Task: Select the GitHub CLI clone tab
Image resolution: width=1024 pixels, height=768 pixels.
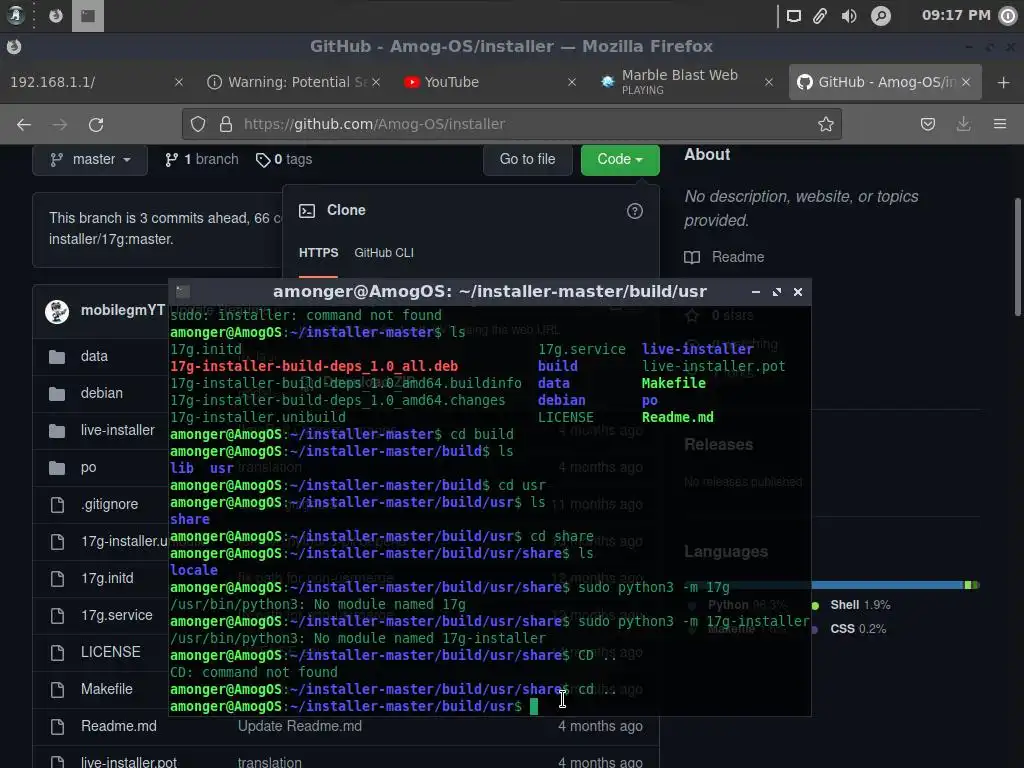Action: point(383,253)
